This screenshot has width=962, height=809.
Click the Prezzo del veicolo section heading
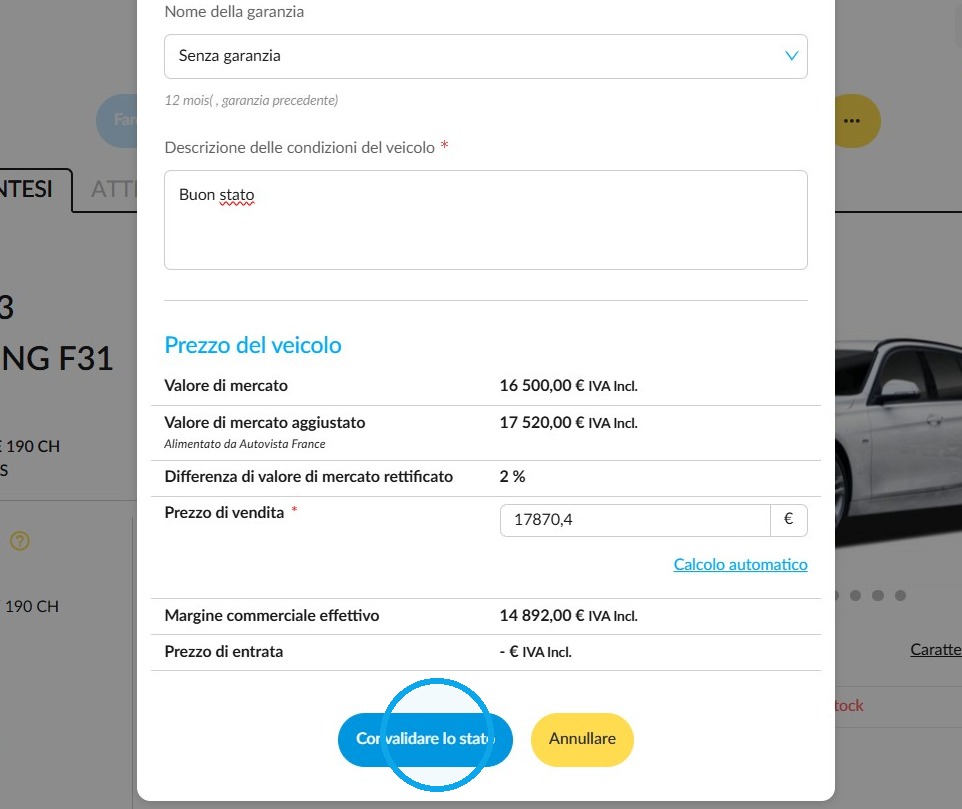coord(253,345)
